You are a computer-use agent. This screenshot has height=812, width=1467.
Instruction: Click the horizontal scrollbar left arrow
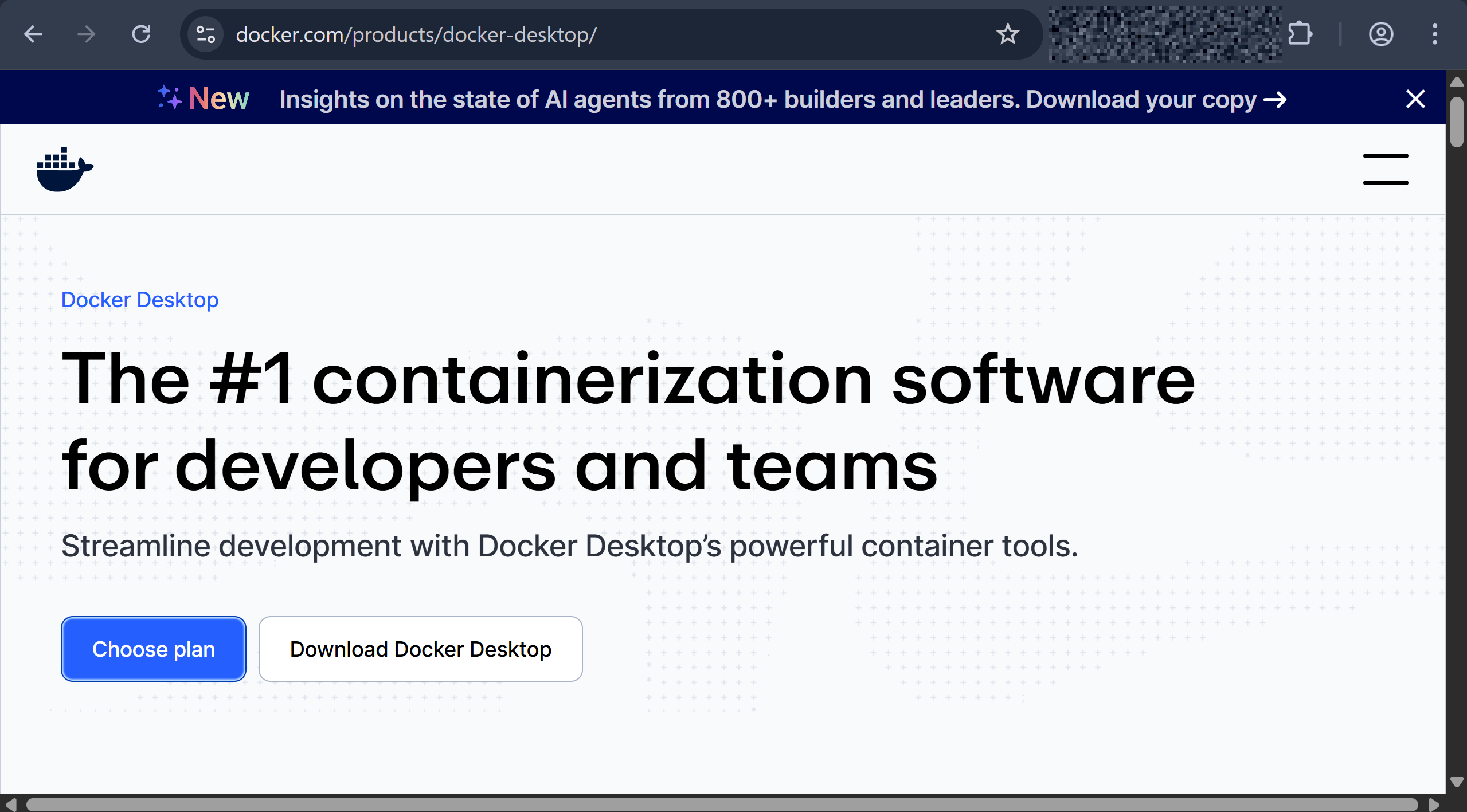10,805
